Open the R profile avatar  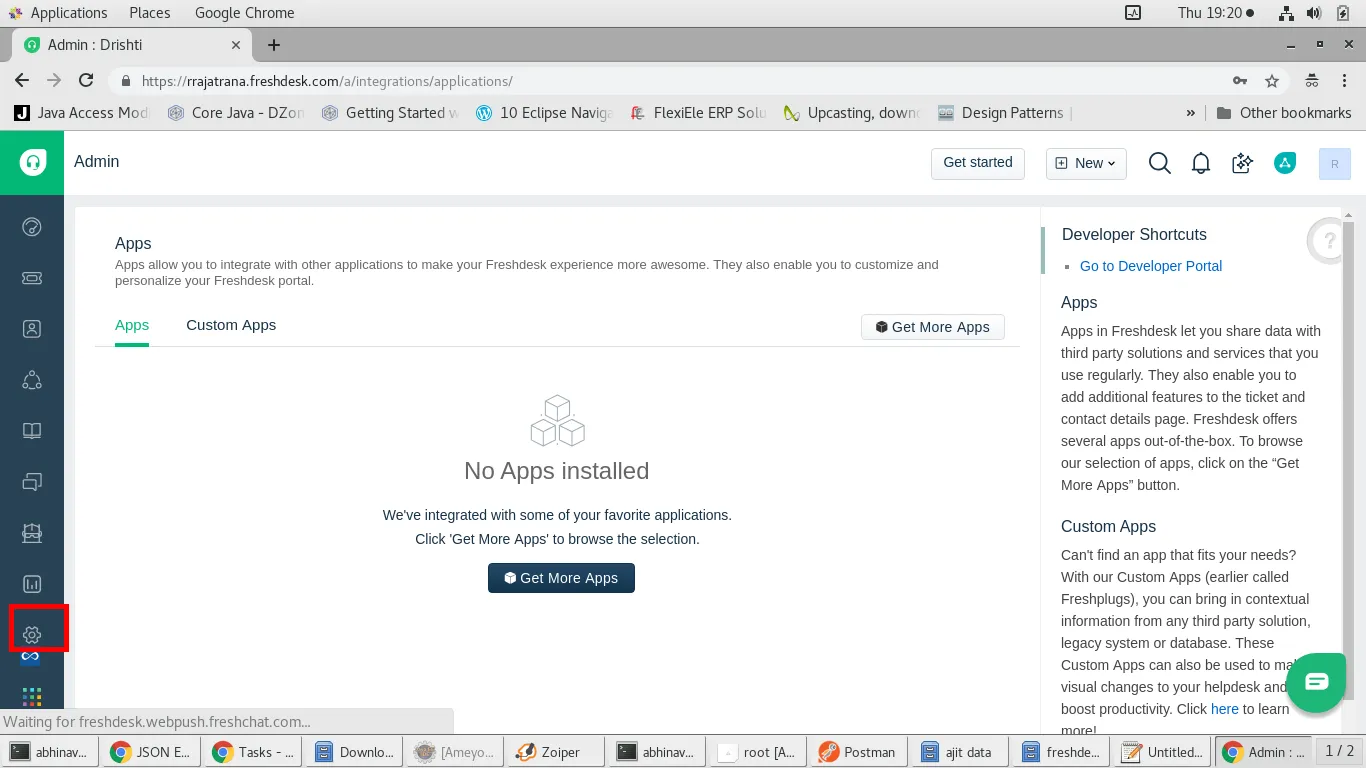pyautogui.click(x=1335, y=164)
